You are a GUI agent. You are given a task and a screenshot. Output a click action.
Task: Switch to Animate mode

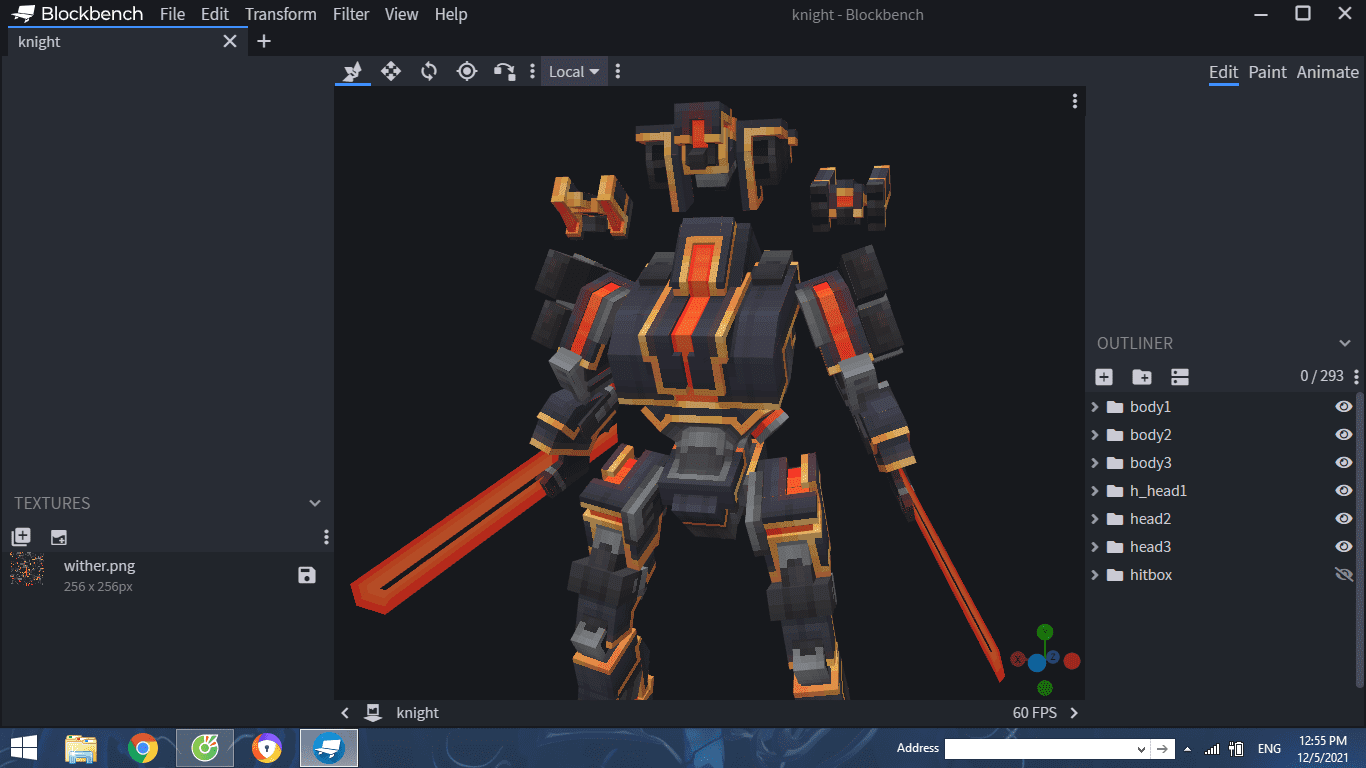click(1327, 72)
